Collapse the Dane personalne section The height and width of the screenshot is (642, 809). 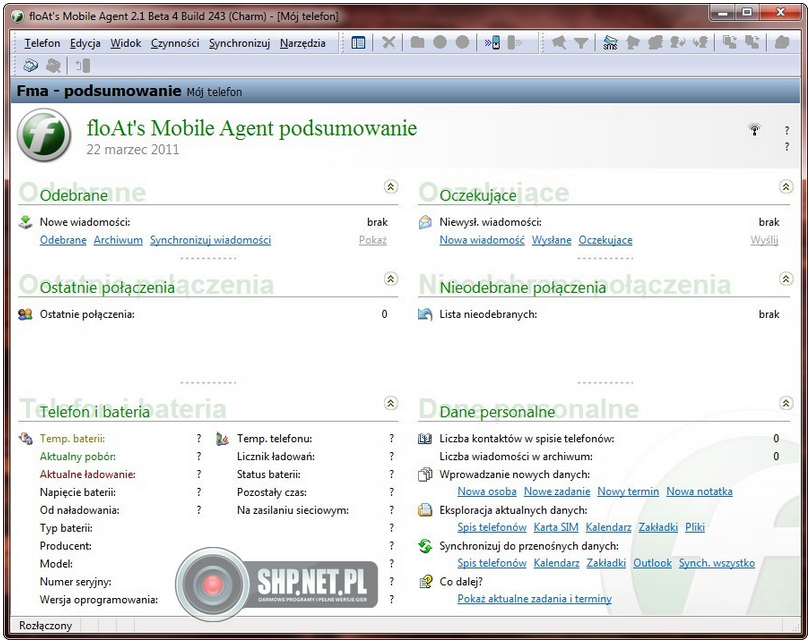pyautogui.click(x=786, y=403)
